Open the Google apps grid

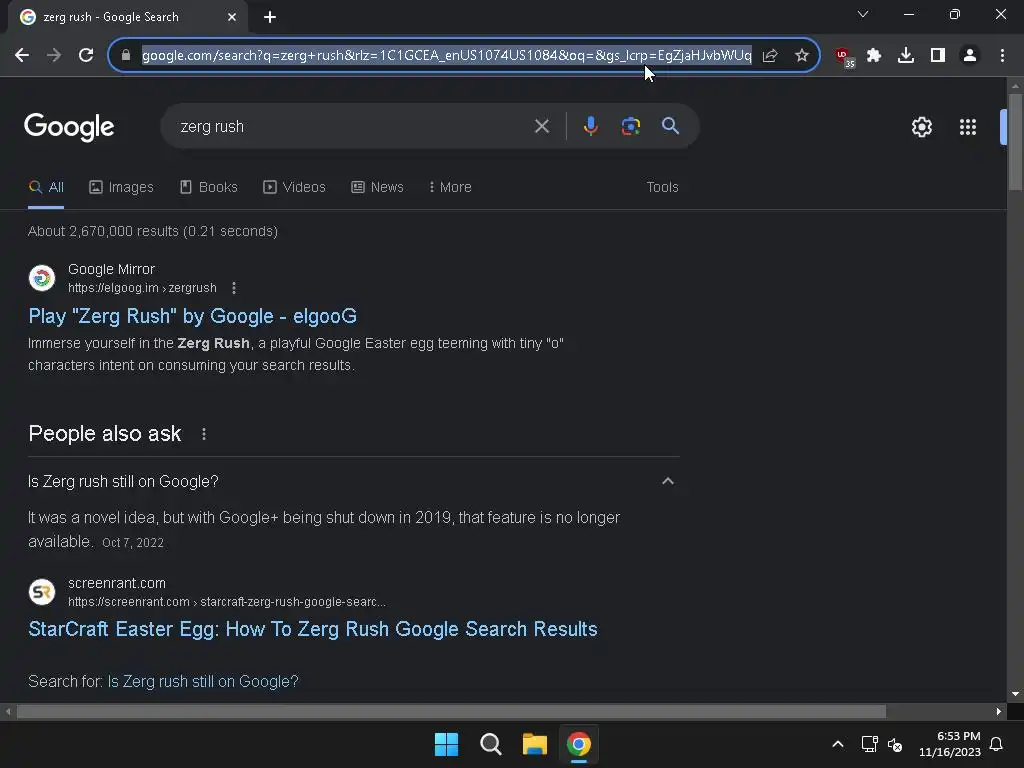pyautogui.click(x=967, y=127)
